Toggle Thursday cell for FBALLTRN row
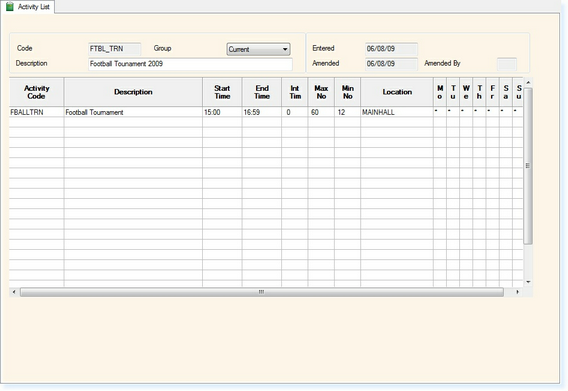Image resolution: width=568 pixels, height=391 pixels. tap(479, 112)
